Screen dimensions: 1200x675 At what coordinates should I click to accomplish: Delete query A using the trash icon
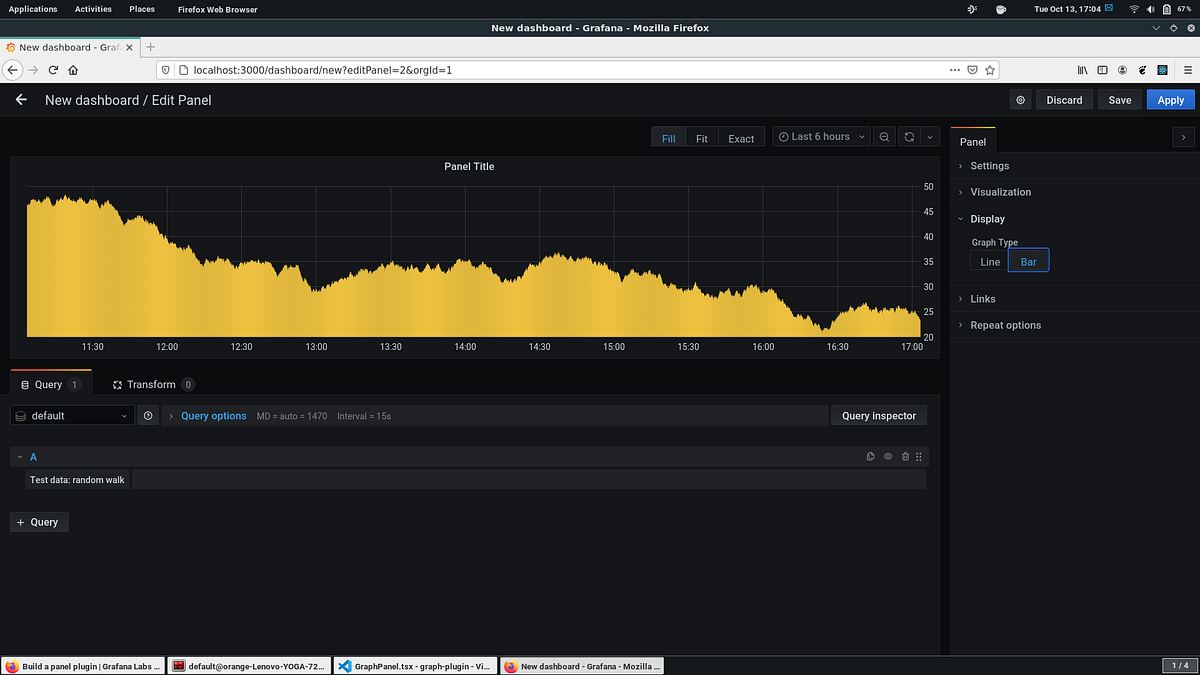(x=905, y=456)
